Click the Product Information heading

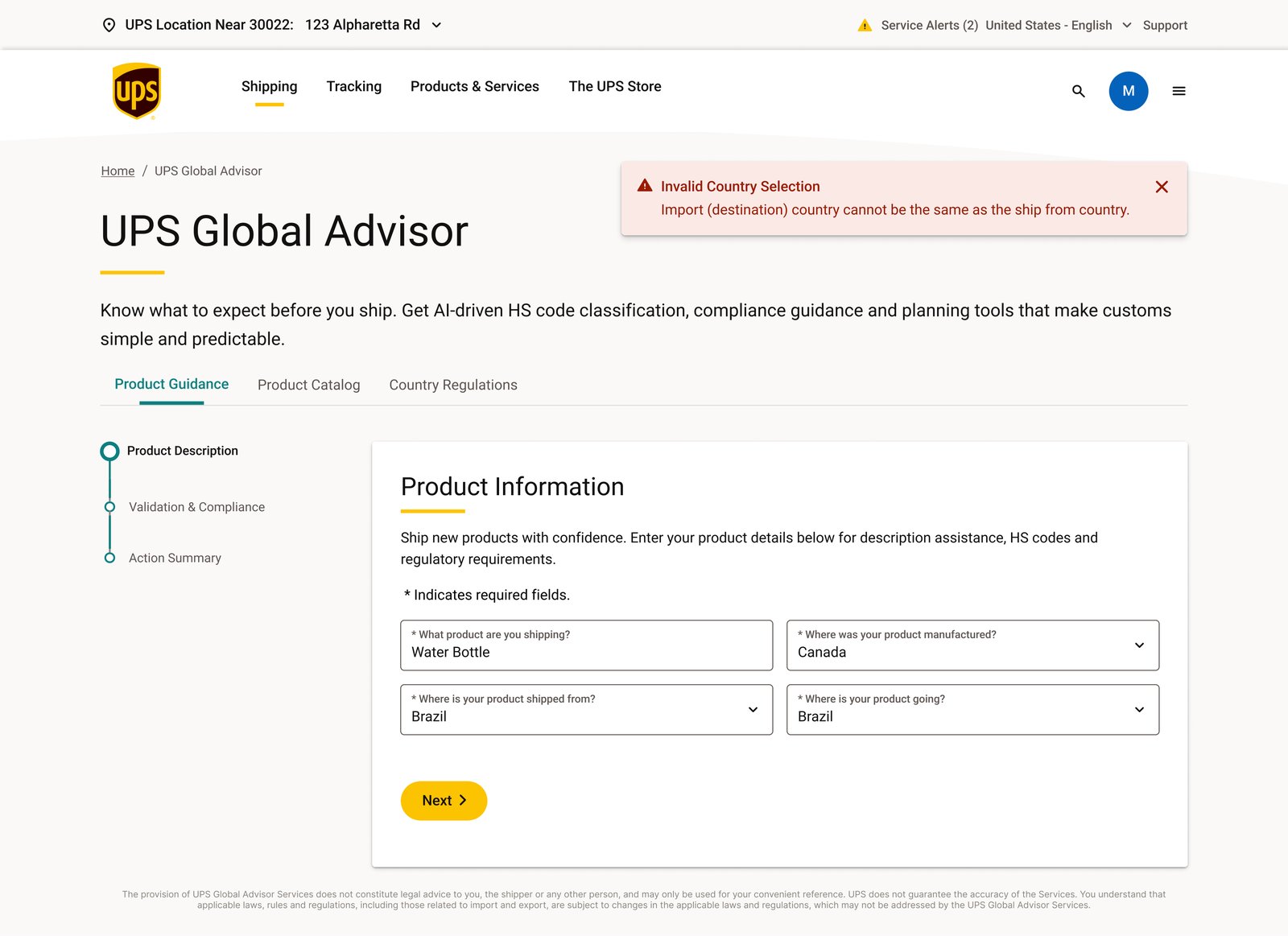click(x=512, y=487)
